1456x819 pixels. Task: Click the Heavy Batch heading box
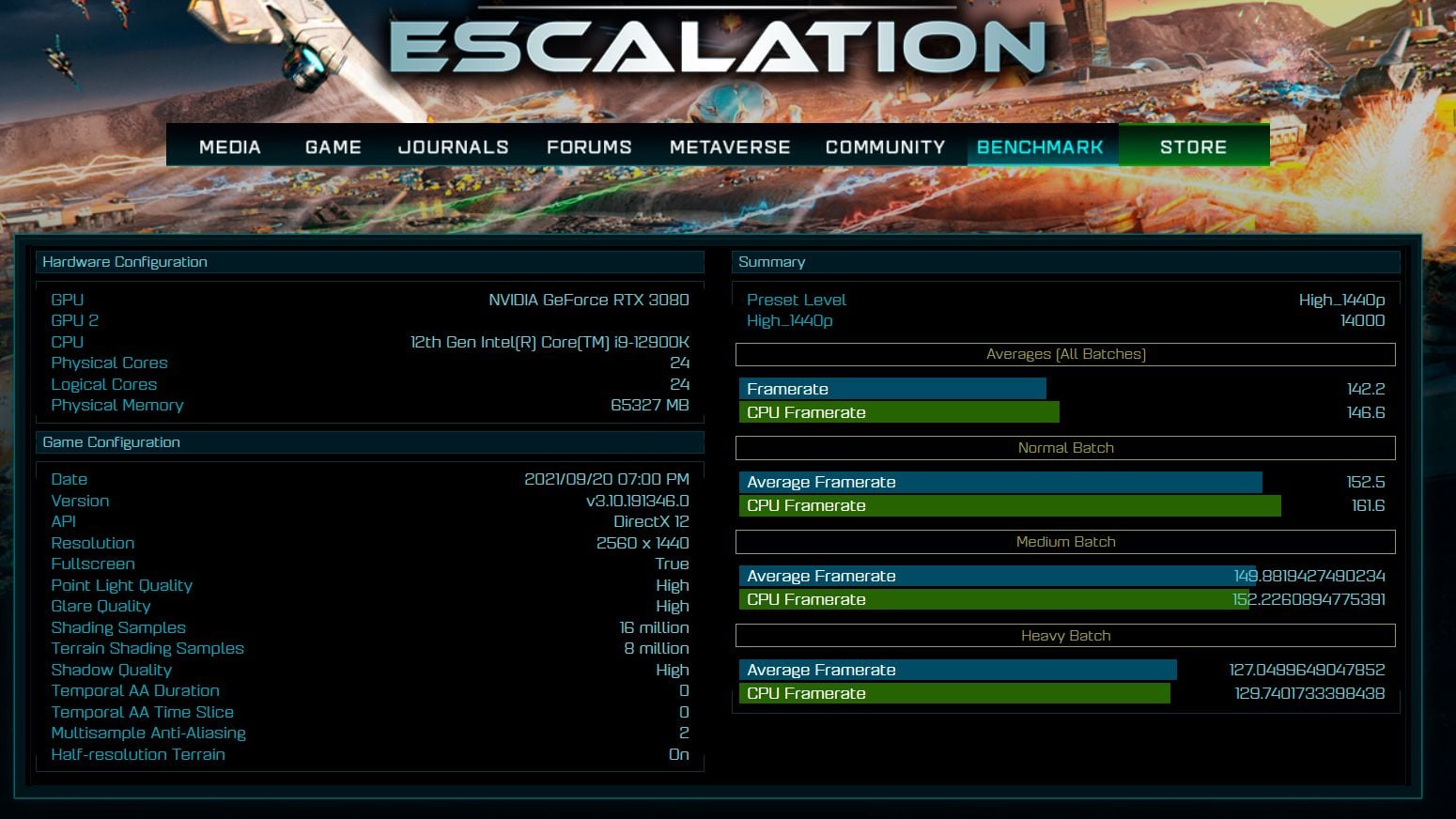(x=1065, y=636)
